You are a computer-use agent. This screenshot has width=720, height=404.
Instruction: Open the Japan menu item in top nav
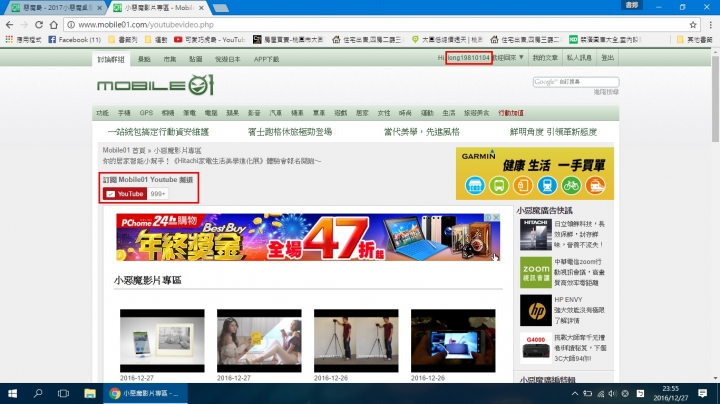click(x=227, y=59)
